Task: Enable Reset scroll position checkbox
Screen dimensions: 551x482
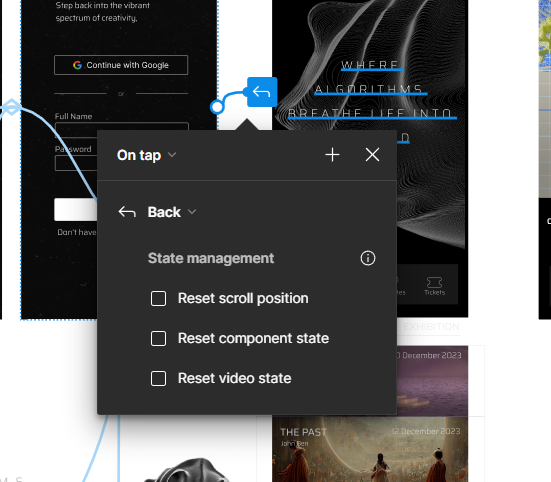Action: pyautogui.click(x=158, y=298)
